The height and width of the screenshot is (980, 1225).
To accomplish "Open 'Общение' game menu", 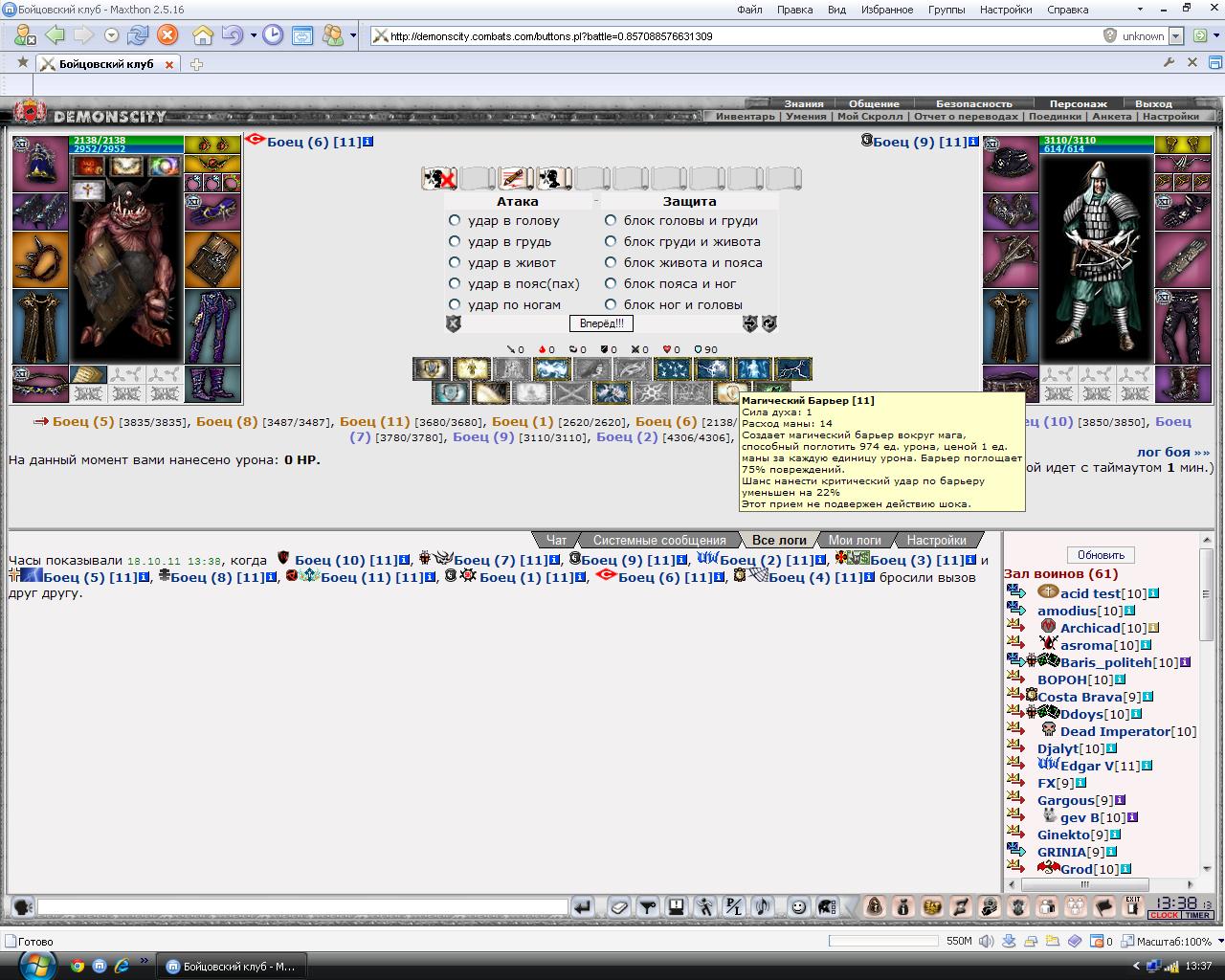I will 874,103.
